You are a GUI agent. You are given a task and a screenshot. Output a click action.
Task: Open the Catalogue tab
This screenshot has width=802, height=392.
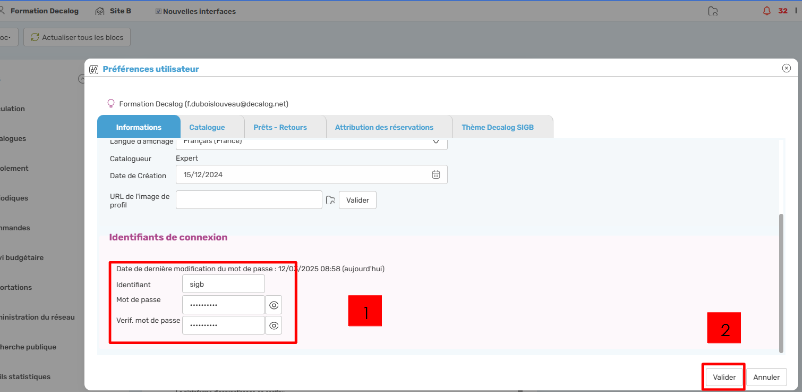pos(207,127)
